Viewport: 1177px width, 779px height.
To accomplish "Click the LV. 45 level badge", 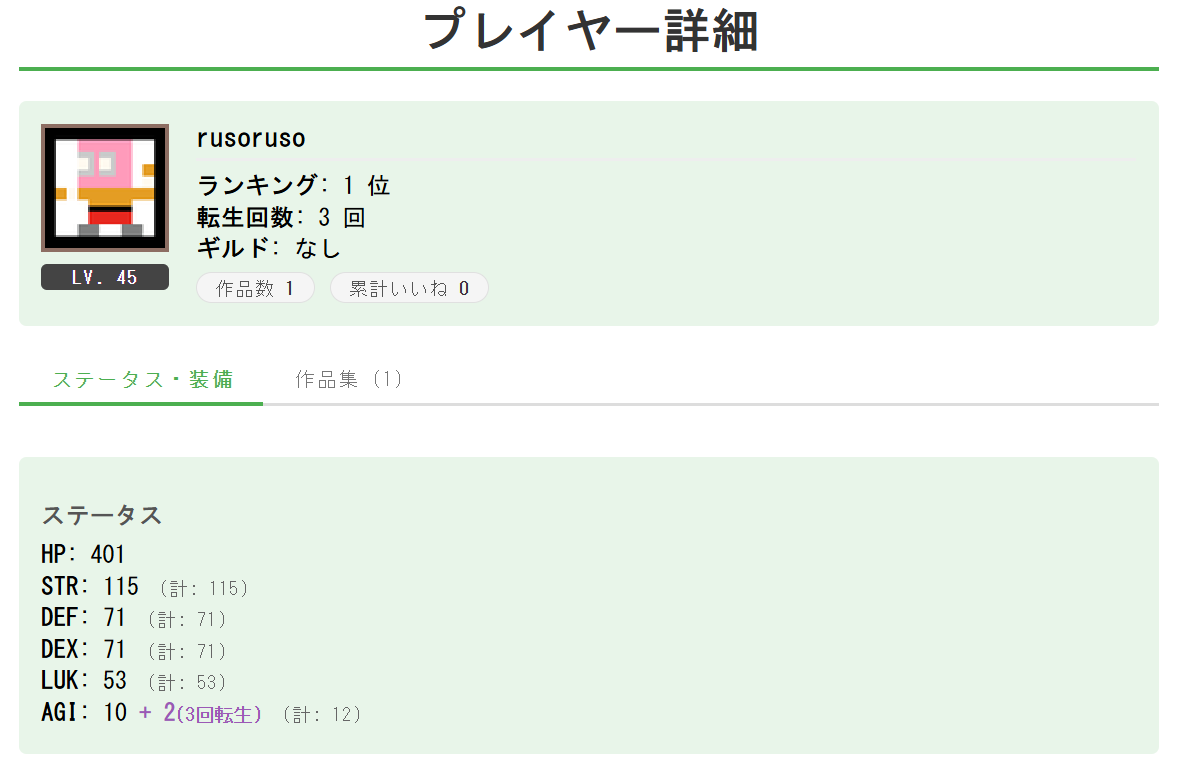I will pyautogui.click(x=105, y=277).
